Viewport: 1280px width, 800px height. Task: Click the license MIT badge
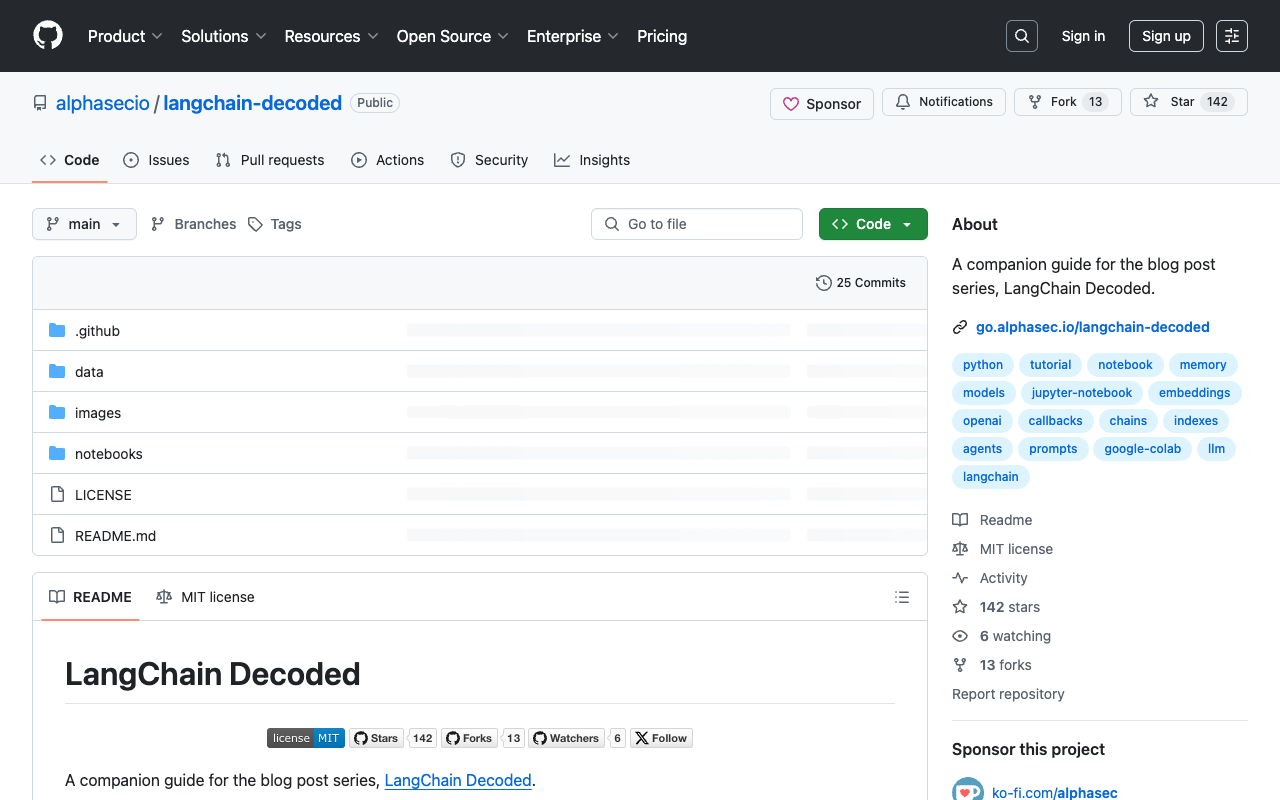coord(306,738)
